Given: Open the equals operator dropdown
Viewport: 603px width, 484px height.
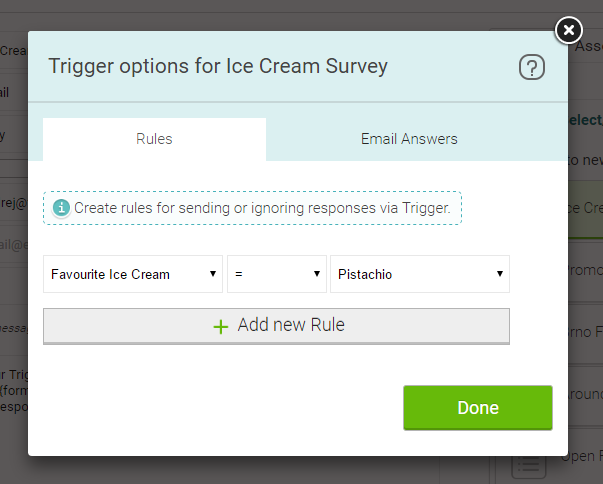Looking at the screenshot, I should (277, 274).
